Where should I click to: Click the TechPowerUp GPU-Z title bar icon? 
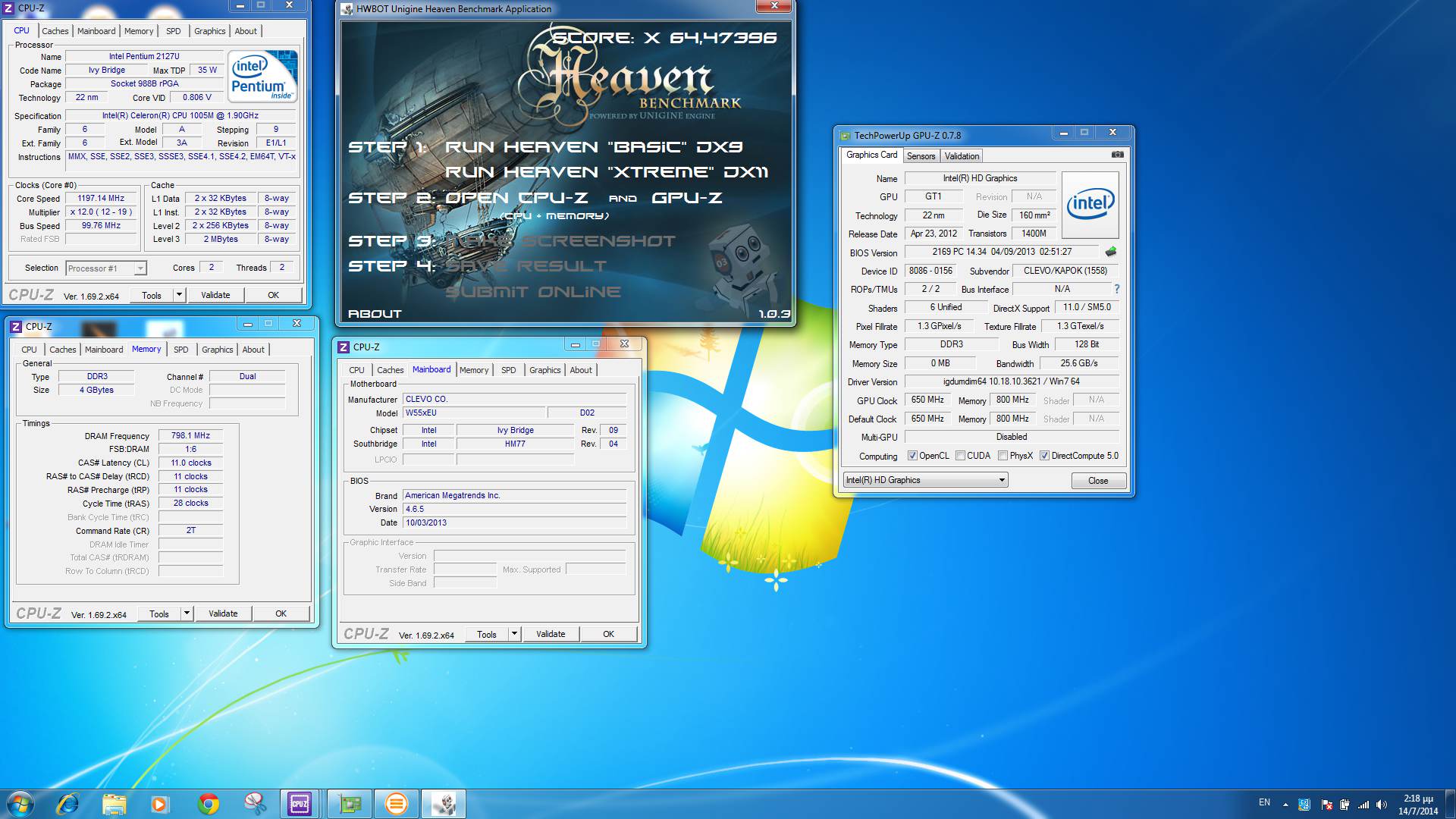845,135
